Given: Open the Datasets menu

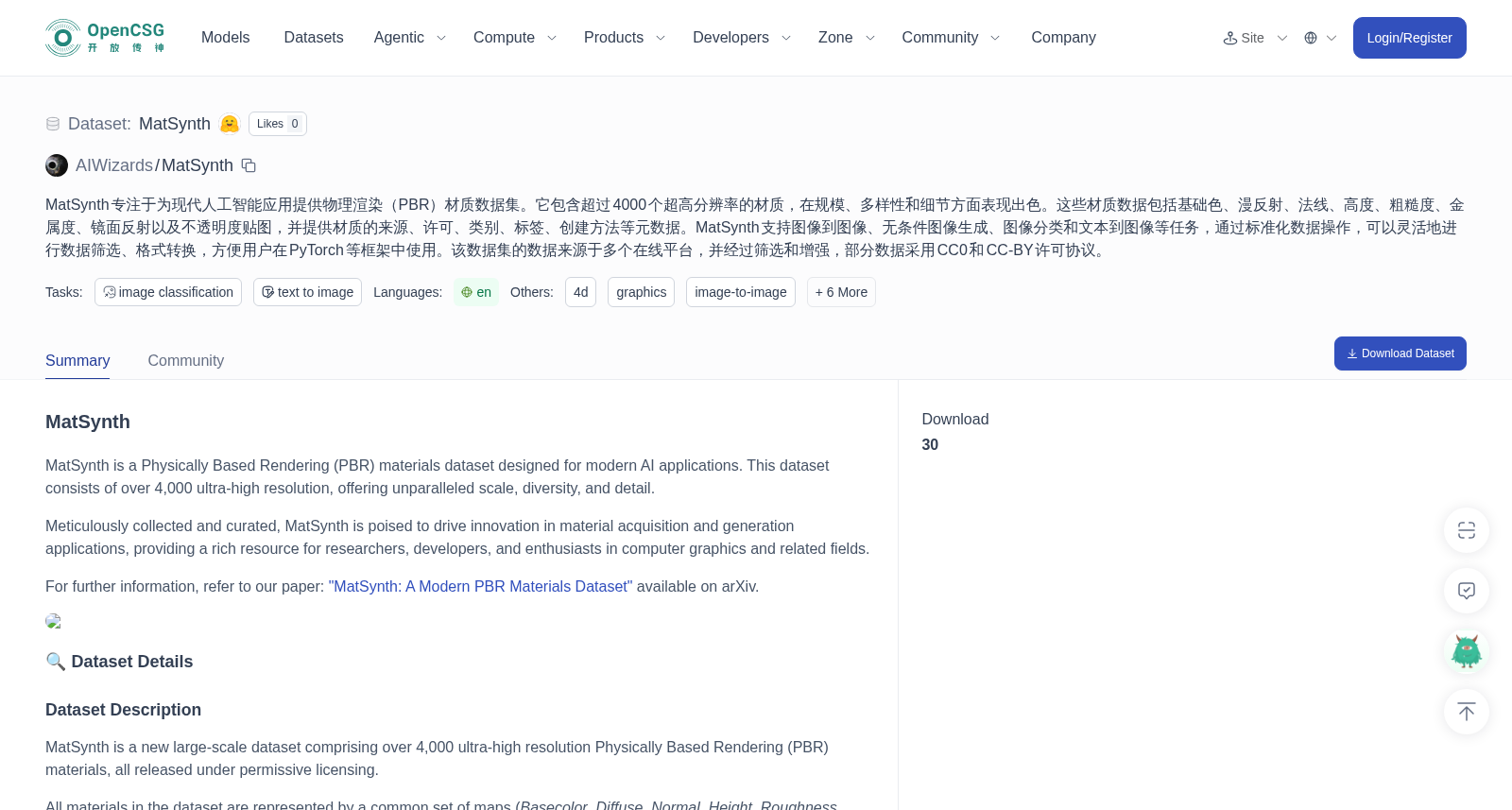Looking at the screenshot, I should pyautogui.click(x=314, y=38).
